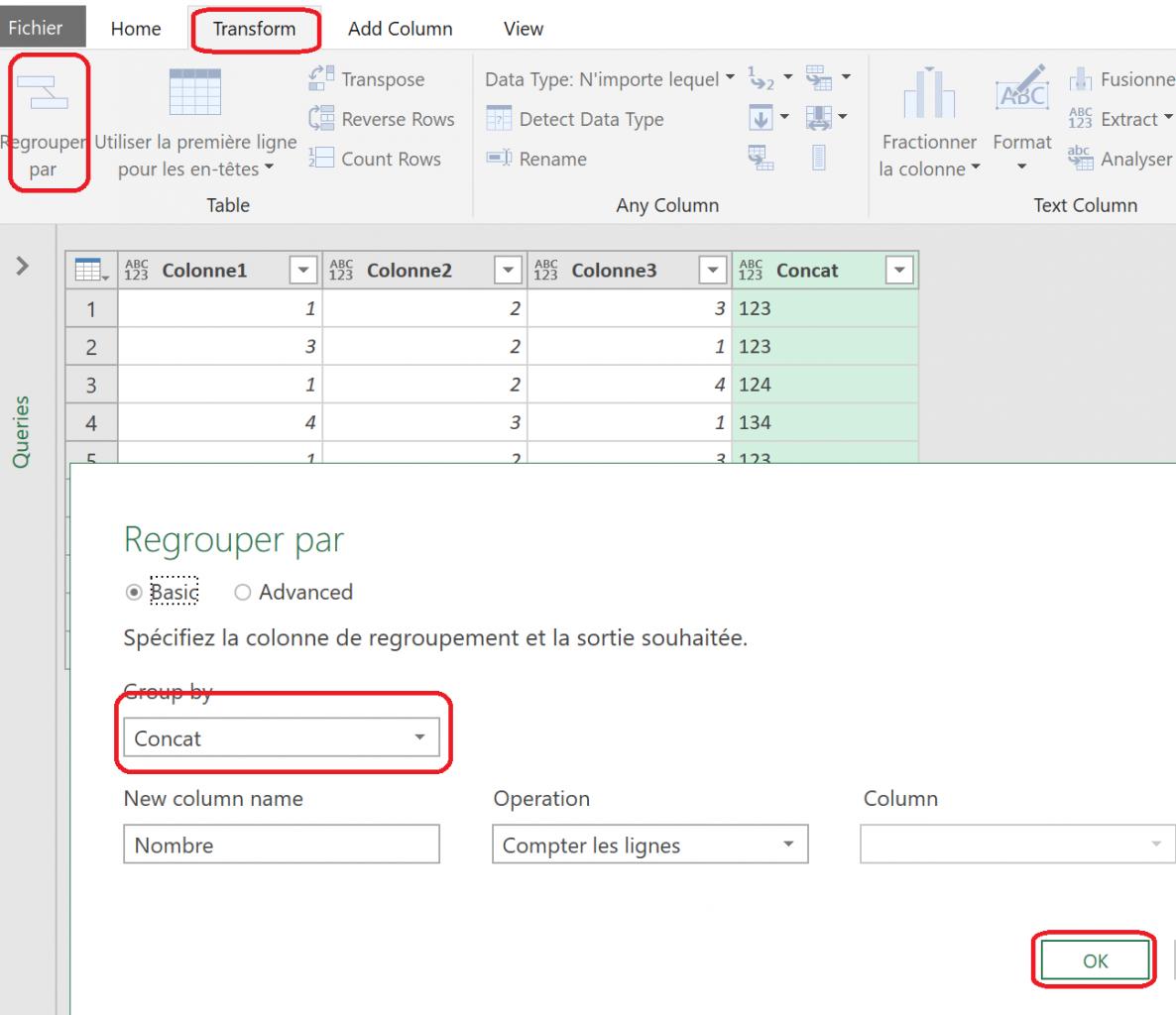Image resolution: width=1176 pixels, height=1015 pixels.
Task: Click the data type icon of Colonne1
Action: [137, 270]
